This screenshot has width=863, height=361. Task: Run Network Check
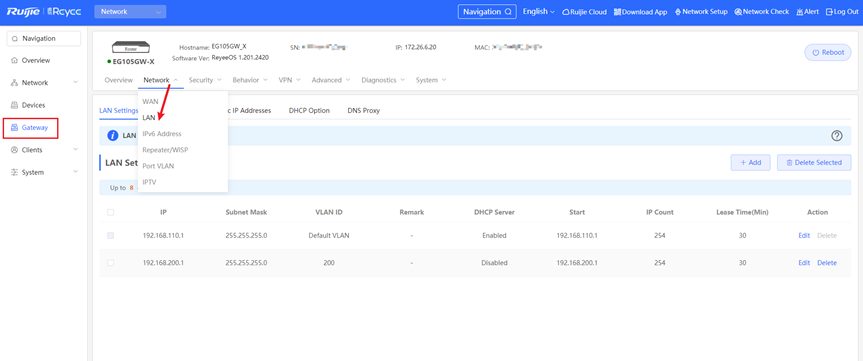click(x=761, y=12)
